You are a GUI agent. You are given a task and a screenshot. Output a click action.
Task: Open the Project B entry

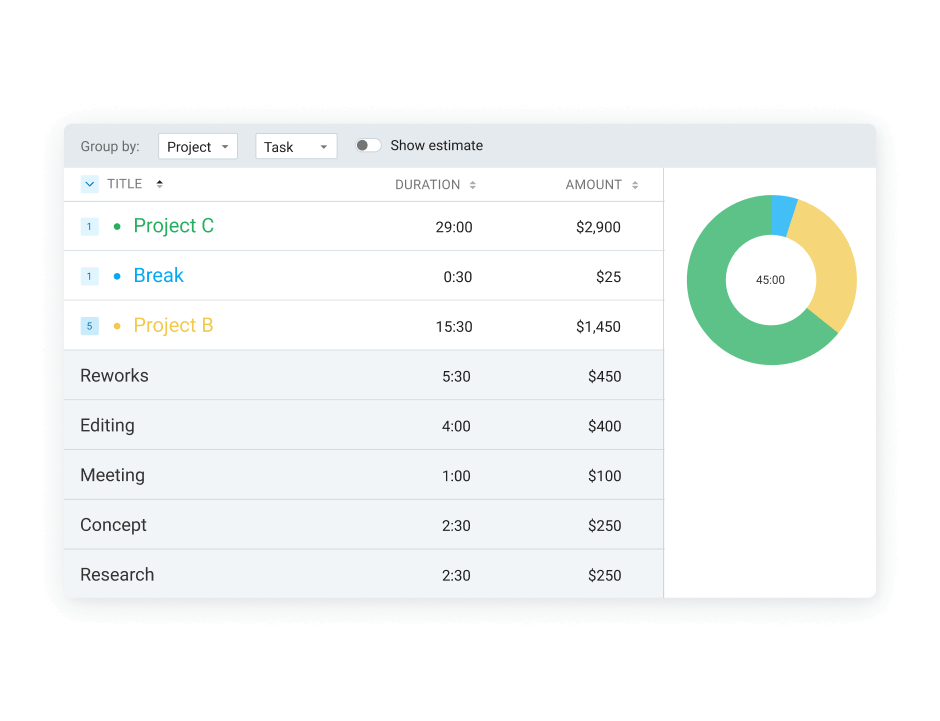pyautogui.click(x=173, y=325)
